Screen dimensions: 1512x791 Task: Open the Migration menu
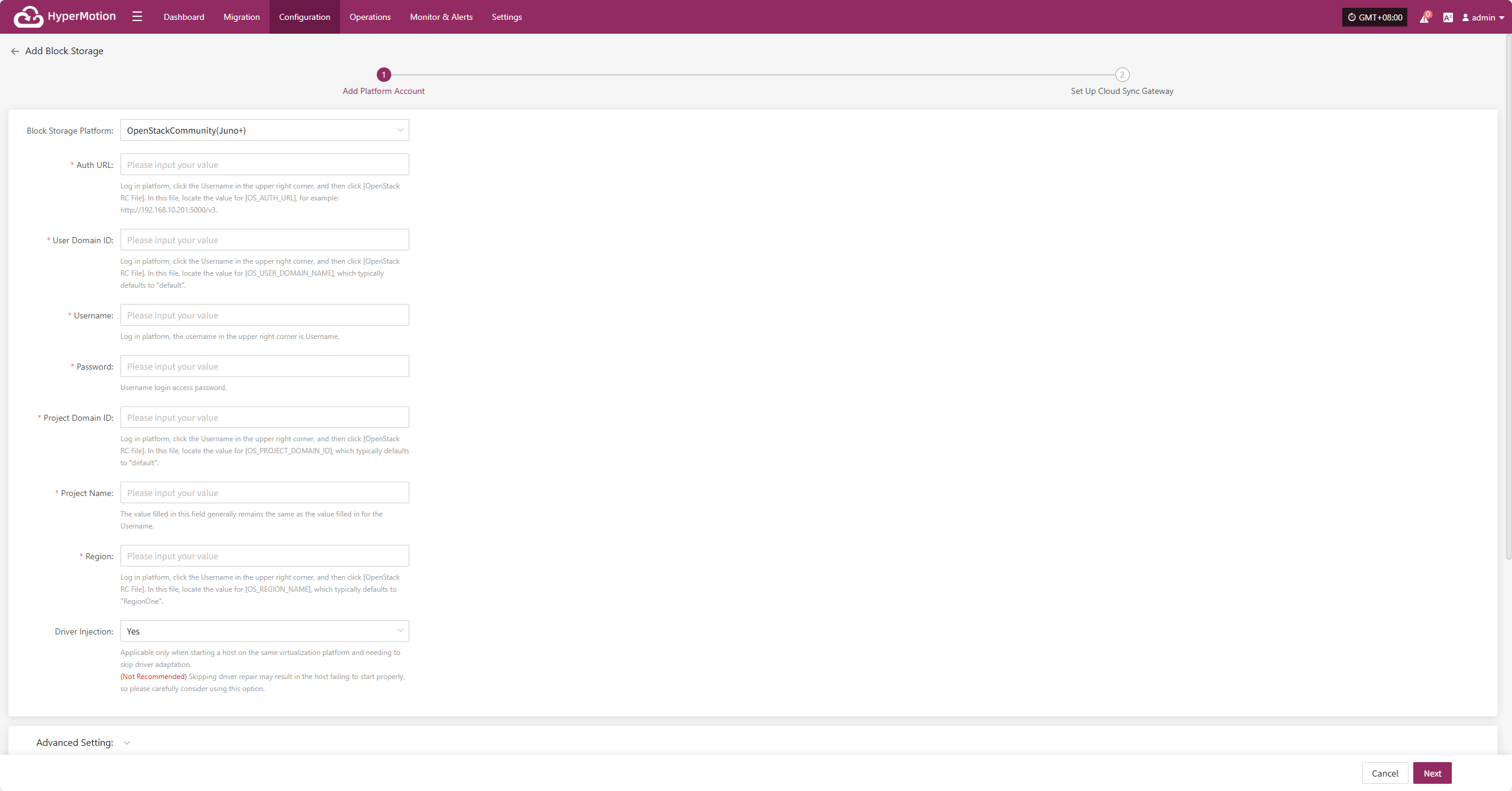click(x=241, y=17)
